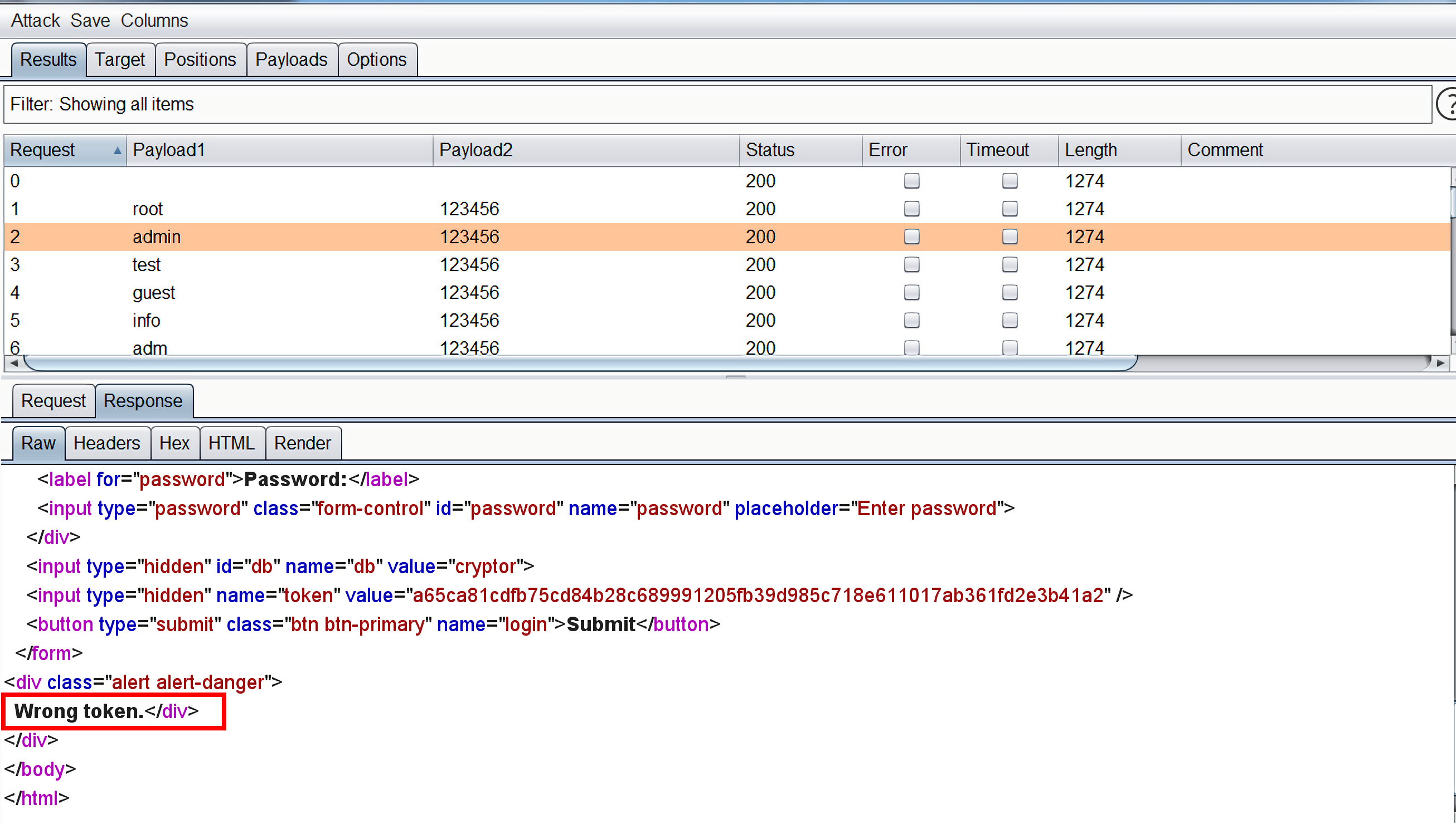This screenshot has height=823, width=1456.
Task: Select the row with payload root
Action: click(727, 209)
